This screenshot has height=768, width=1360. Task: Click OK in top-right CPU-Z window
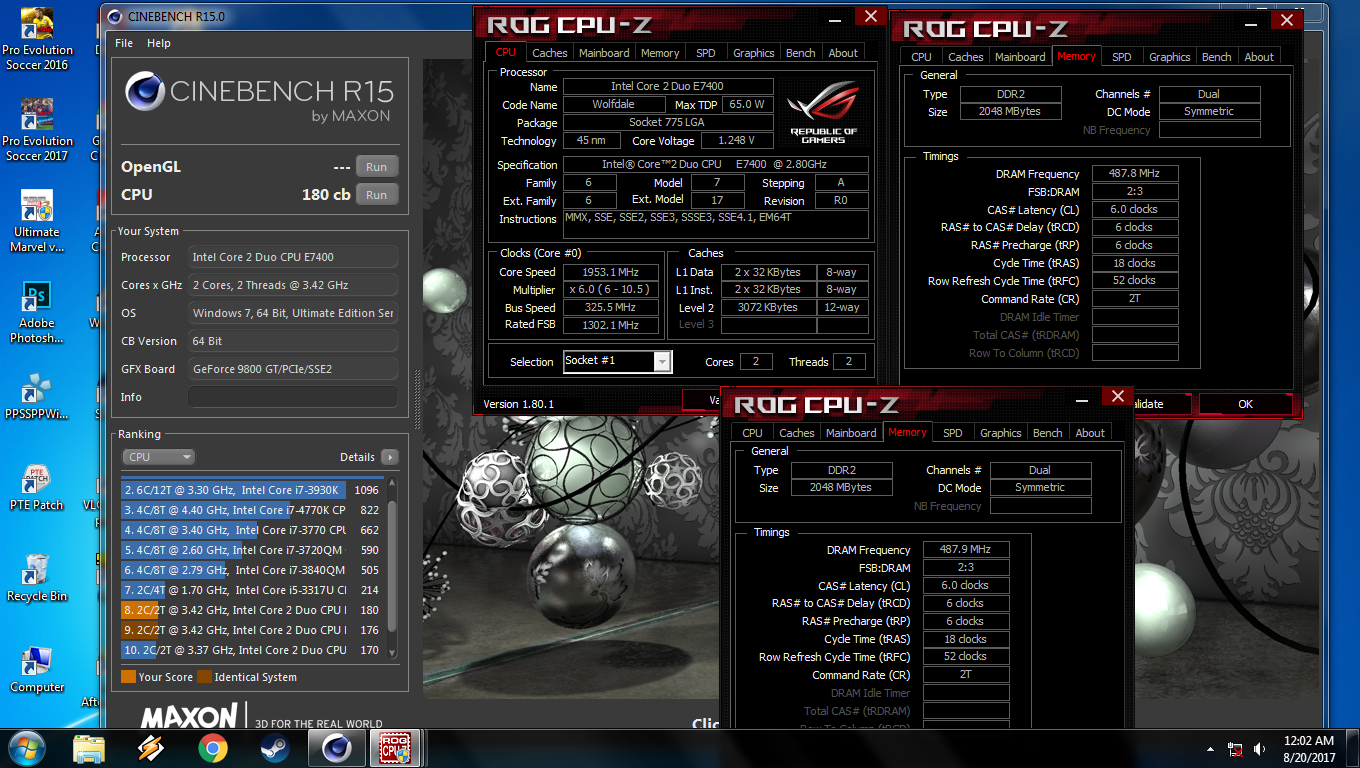pos(1245,404)
